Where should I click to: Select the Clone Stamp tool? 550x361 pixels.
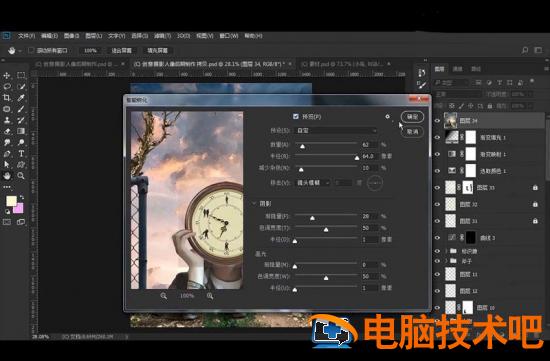(x=7, y=120)
